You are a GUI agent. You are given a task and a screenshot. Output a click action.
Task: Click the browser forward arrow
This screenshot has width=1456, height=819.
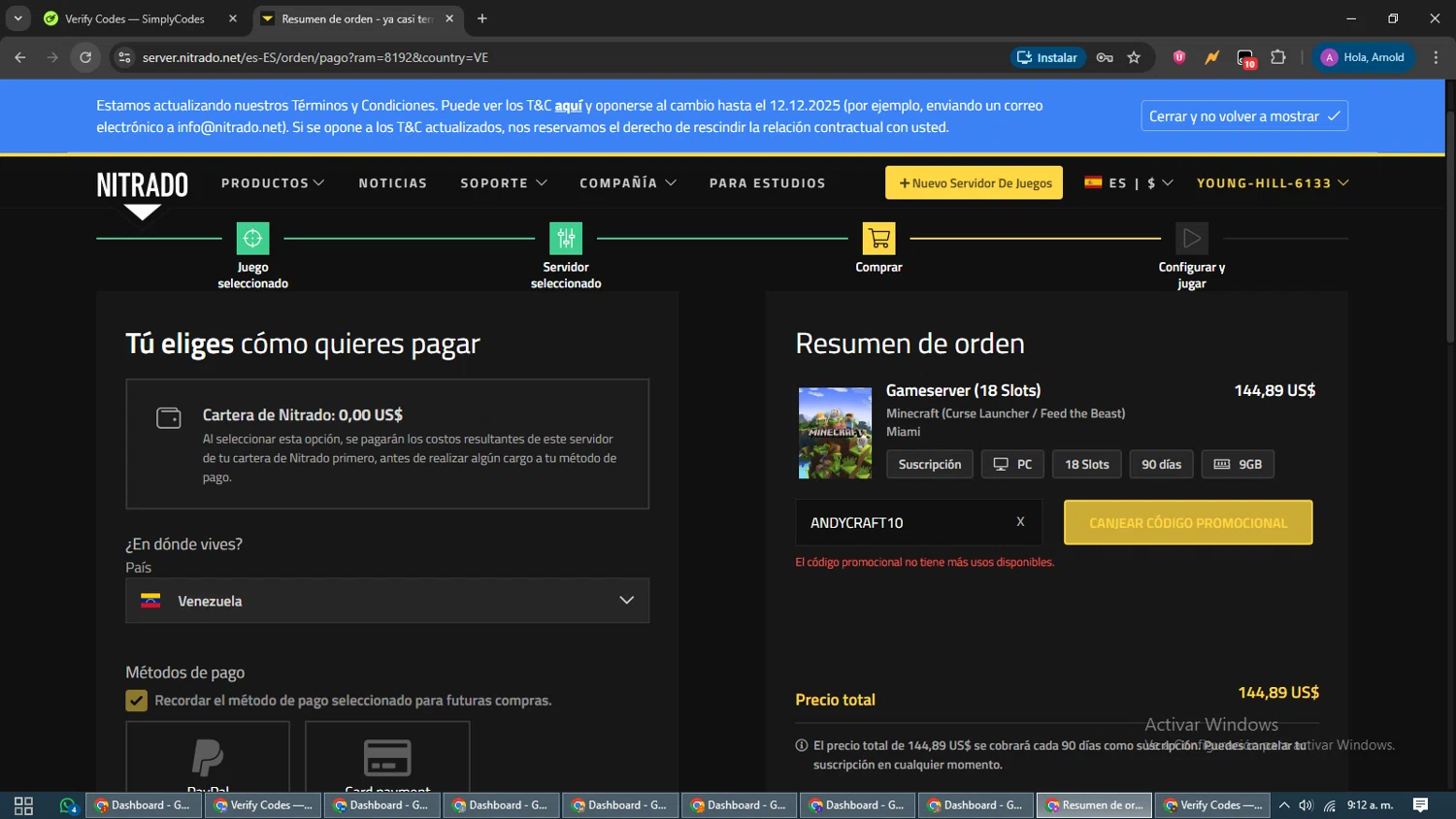point(52,57)
